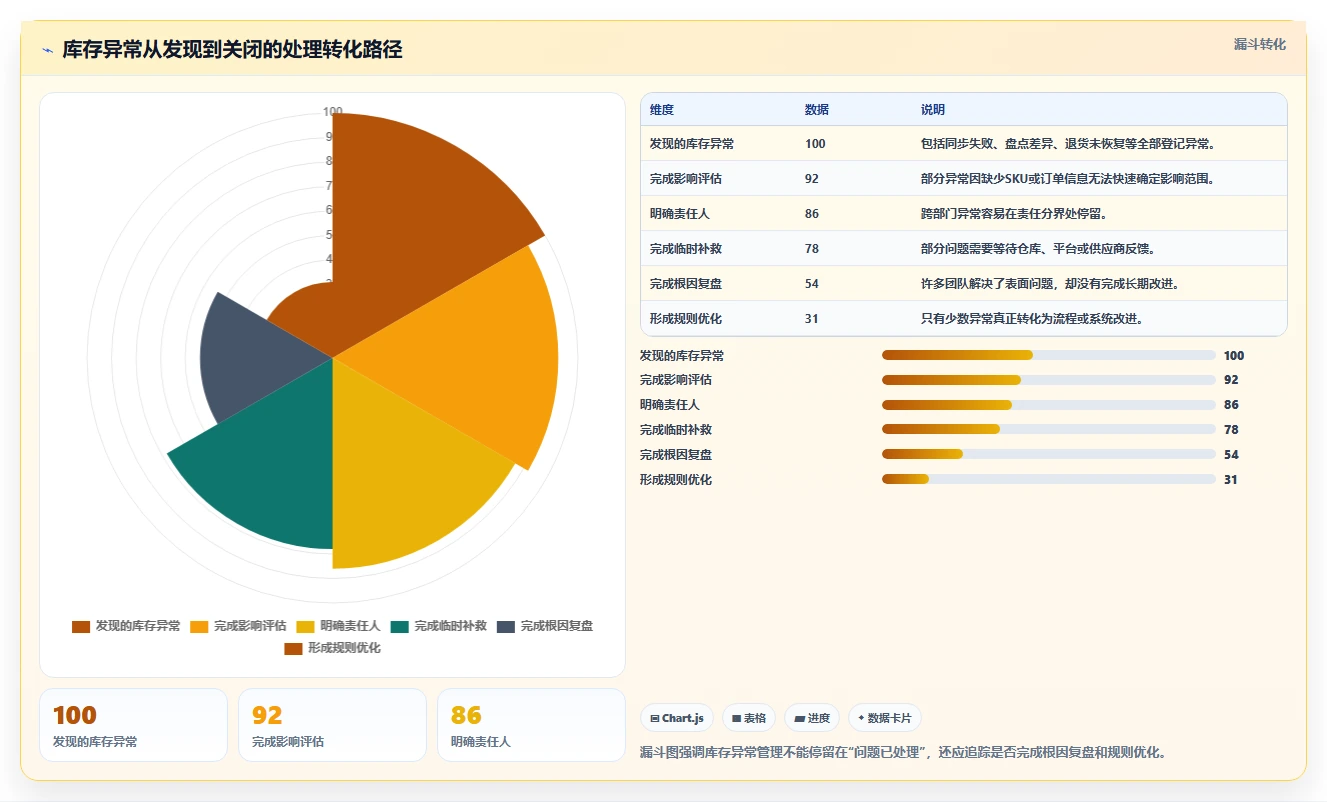Image resolution: width=1327 pixels, height=802 pixels.
Task: Click the description starting 跨部门异常
Action: (1014, 214)
